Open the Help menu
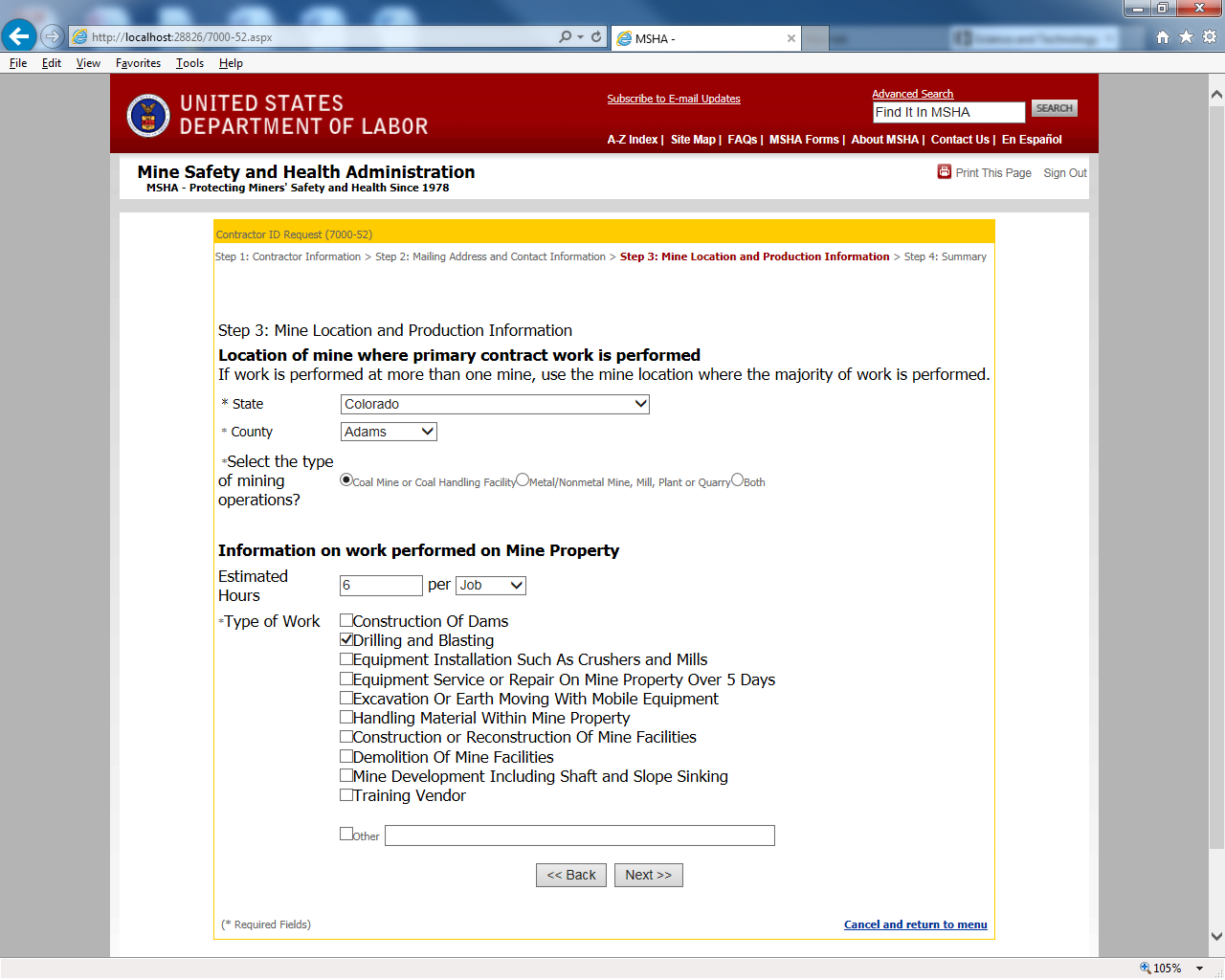This screenshot has width=1225, height=980. [231, 63]
